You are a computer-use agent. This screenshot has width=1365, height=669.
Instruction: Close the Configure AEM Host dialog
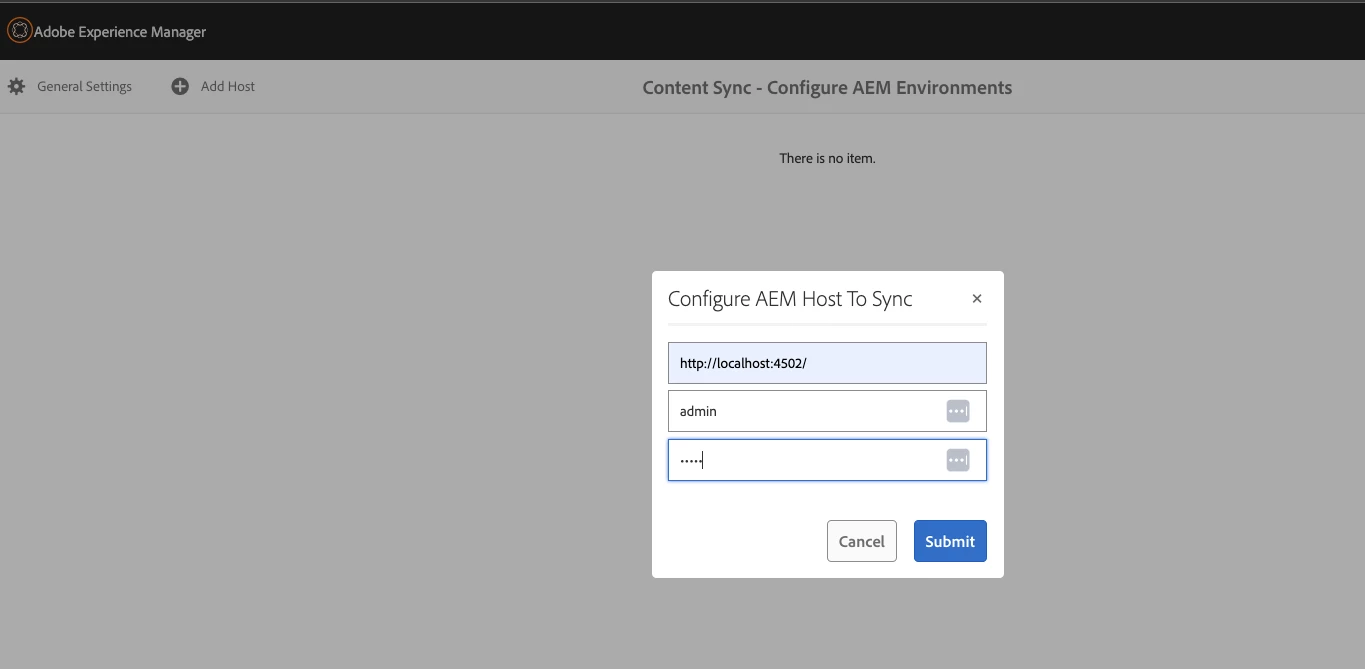pyautogui.click(x=977, y=299)
